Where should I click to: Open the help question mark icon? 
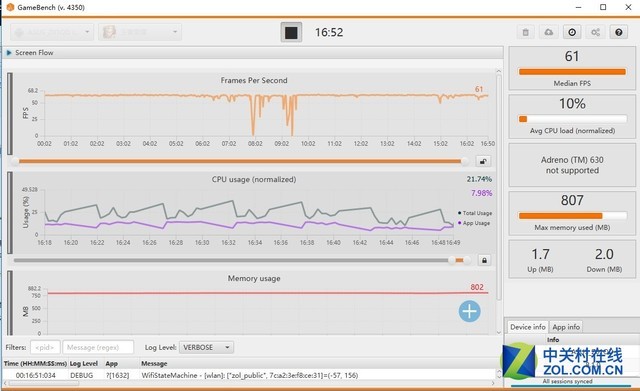[619, 32]
